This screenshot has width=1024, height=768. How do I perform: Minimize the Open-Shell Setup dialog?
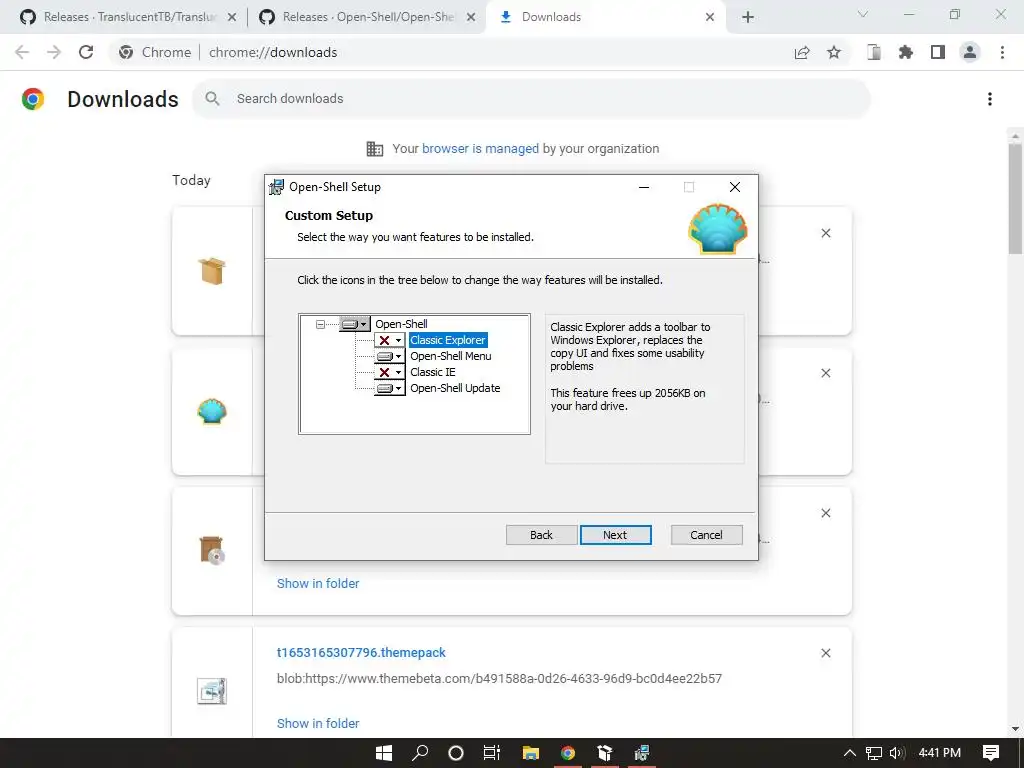[644, 187]
